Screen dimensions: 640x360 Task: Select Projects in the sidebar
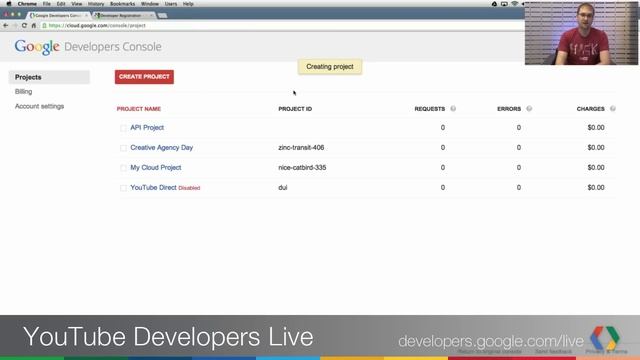(49, 77)
